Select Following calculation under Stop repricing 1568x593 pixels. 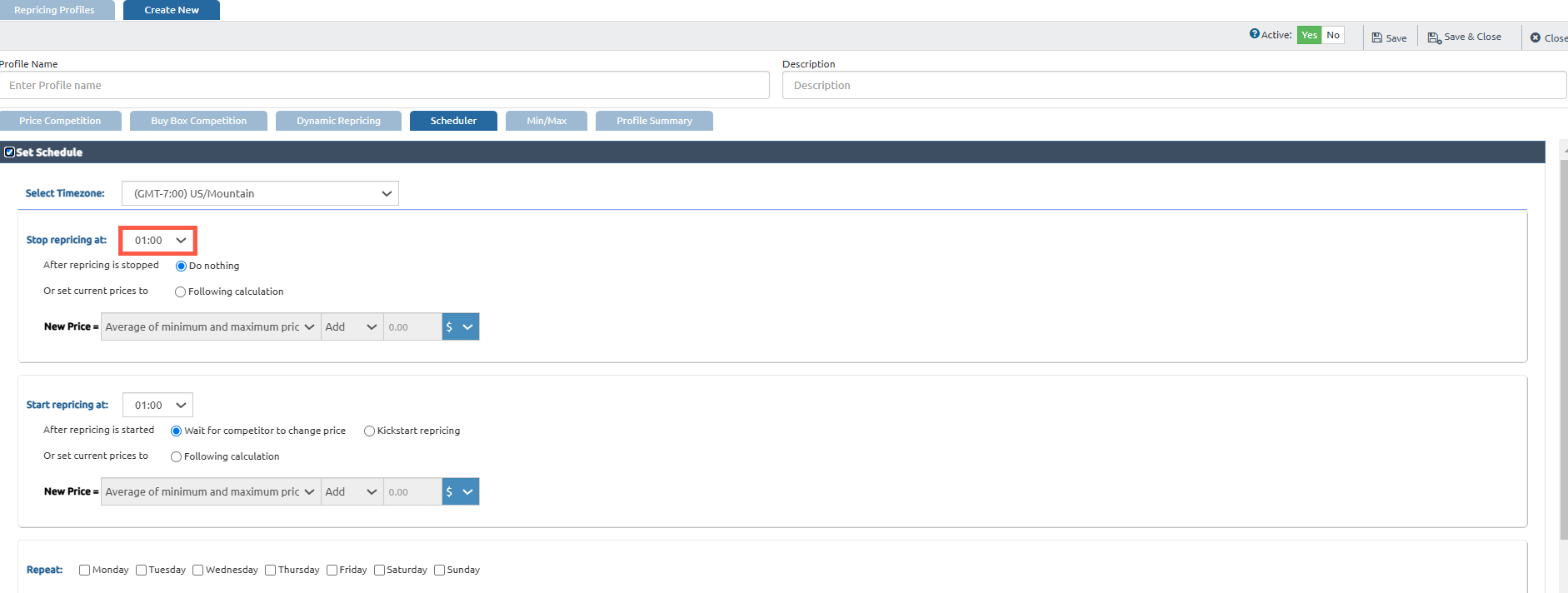pos(180,292)
